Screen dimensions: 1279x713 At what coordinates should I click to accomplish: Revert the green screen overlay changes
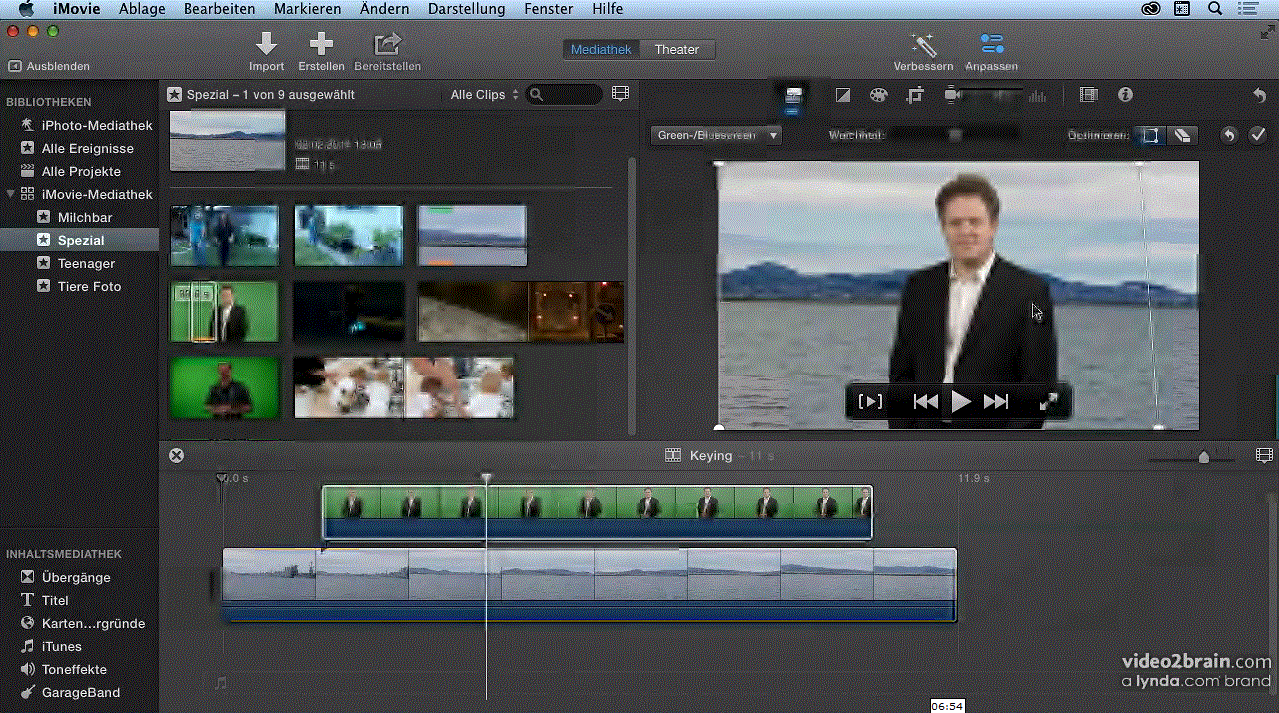(x=1229, y=135)
